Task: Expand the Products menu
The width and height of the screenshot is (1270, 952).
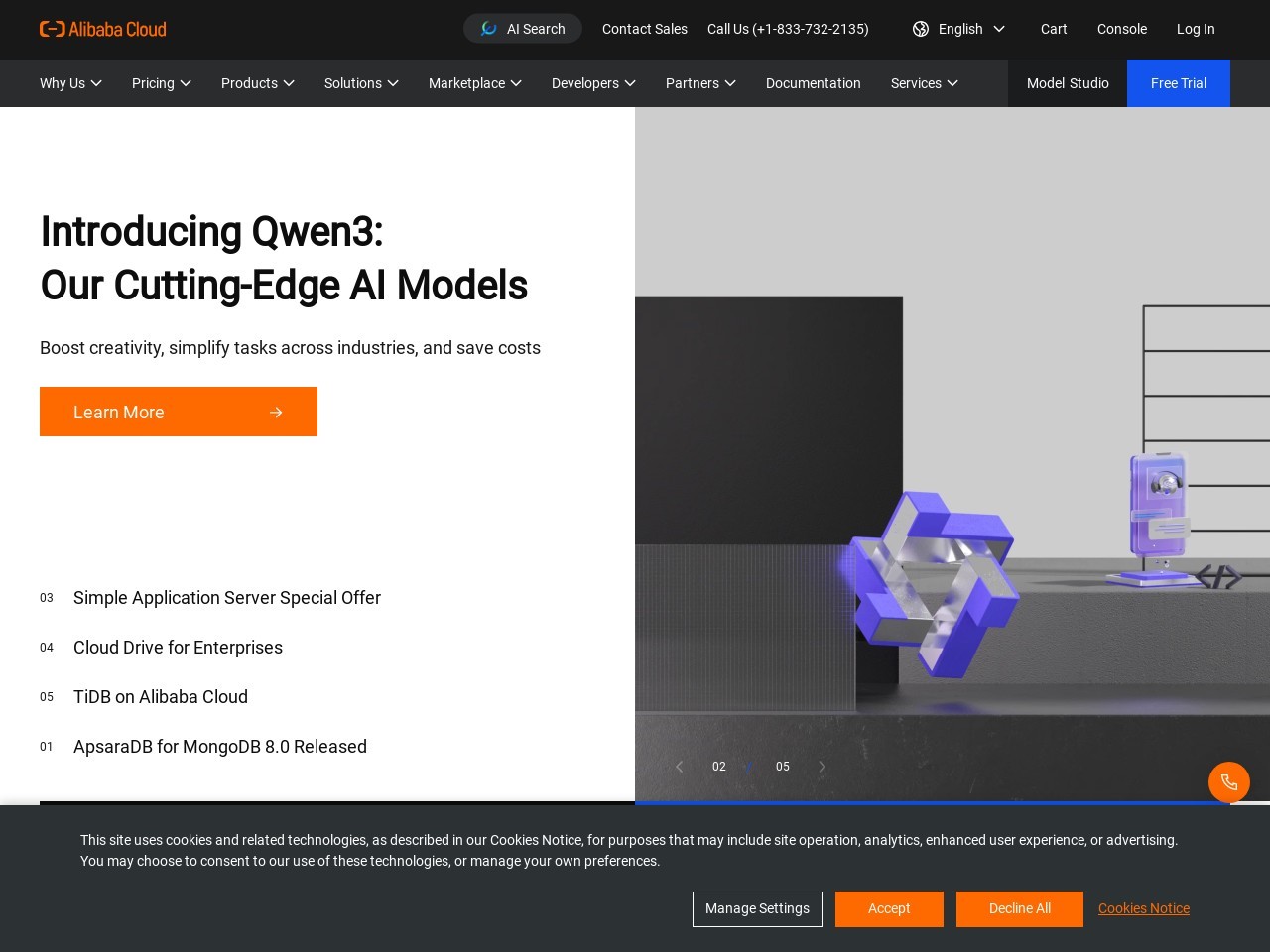Action: pos(257,83)
